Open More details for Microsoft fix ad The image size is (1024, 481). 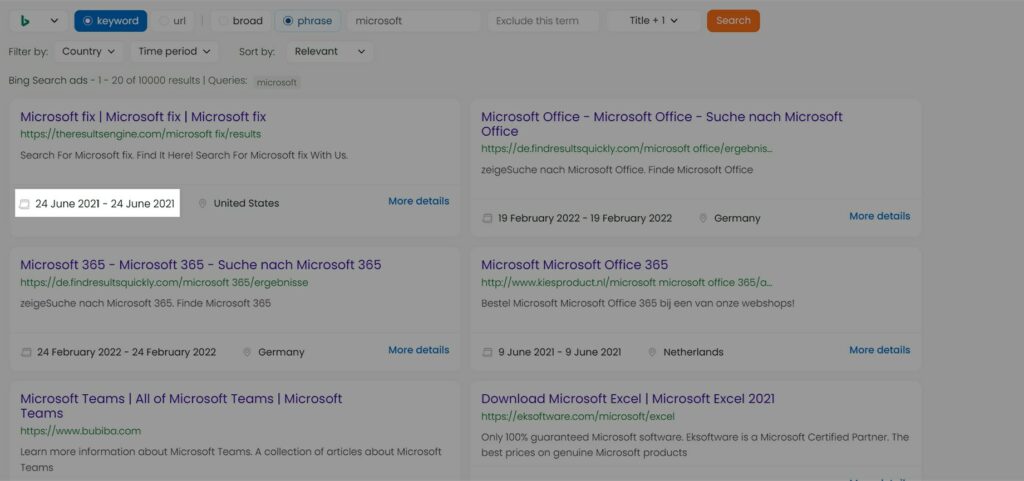pyautogui.click(x=419, y=201)
